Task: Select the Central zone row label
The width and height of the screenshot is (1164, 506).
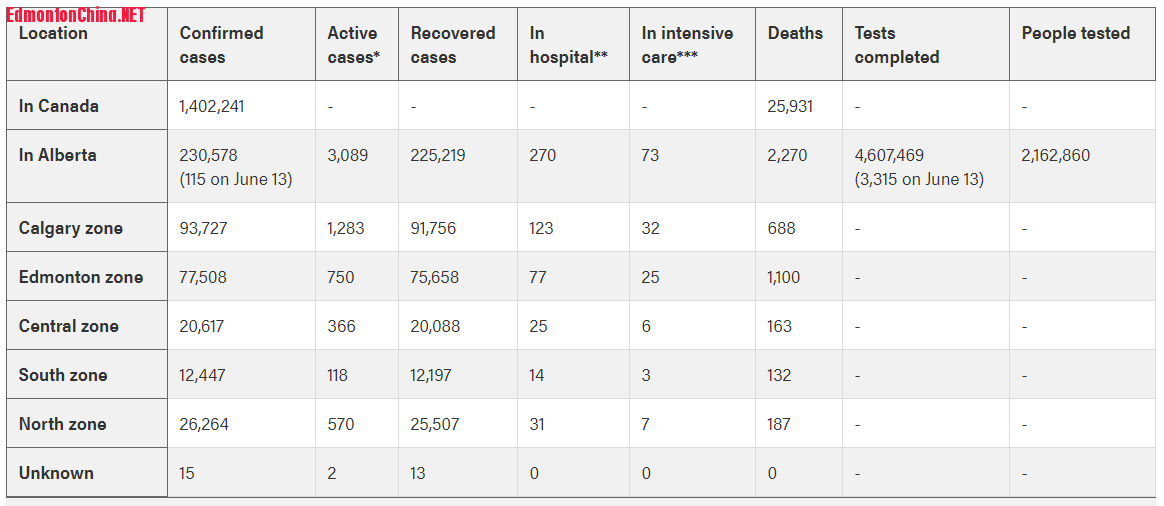Action: pos(69,326)
